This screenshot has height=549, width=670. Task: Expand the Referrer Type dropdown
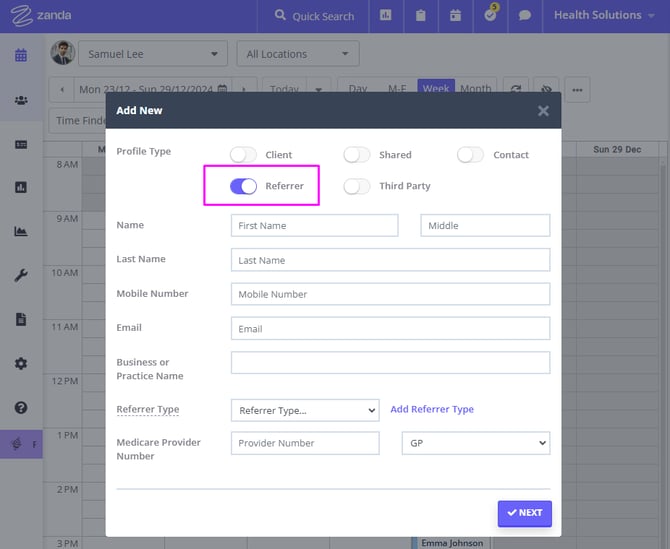pos(305,410)
